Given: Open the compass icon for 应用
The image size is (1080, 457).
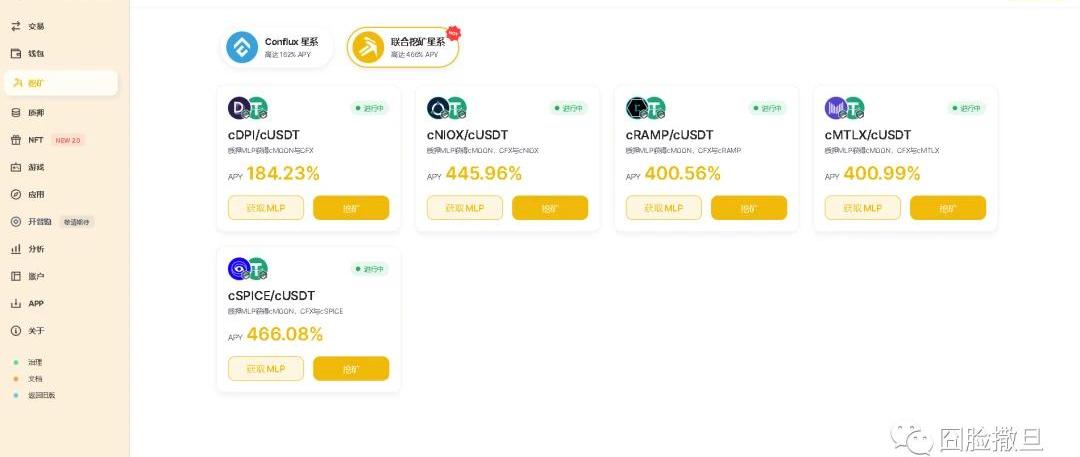Looking at the screenshot, I should coord(16,194).
